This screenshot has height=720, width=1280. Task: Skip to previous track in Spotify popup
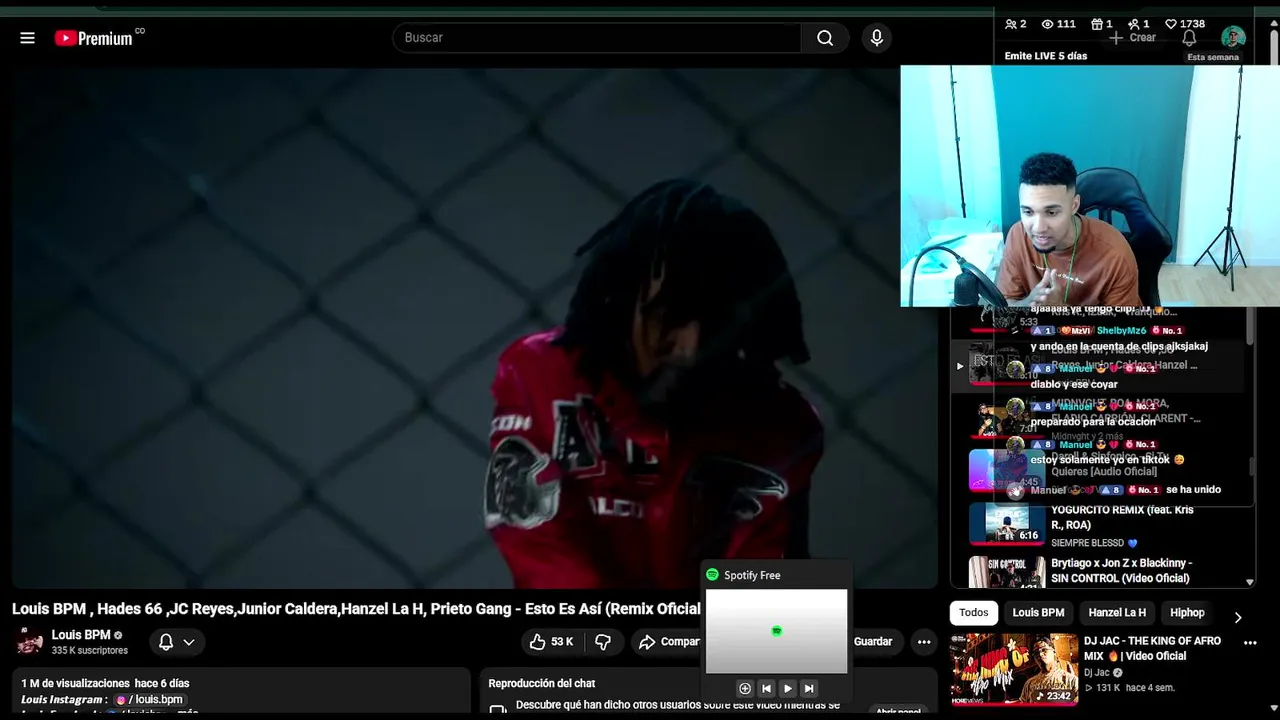(x=766, y=688)
